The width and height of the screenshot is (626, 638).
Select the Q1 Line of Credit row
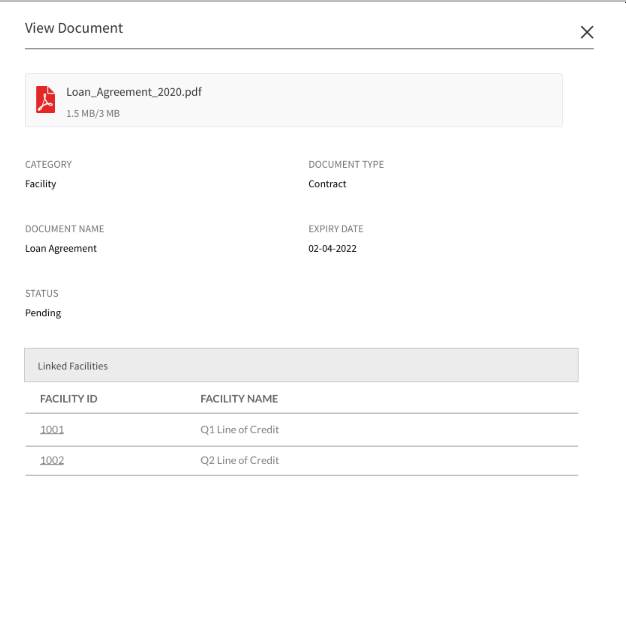[301, 430]
